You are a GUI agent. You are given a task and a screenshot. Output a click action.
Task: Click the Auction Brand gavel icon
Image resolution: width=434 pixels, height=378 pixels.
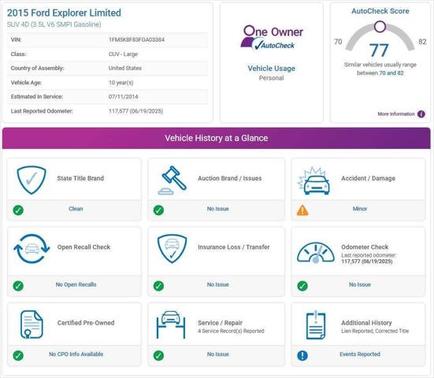click(172, 180)
